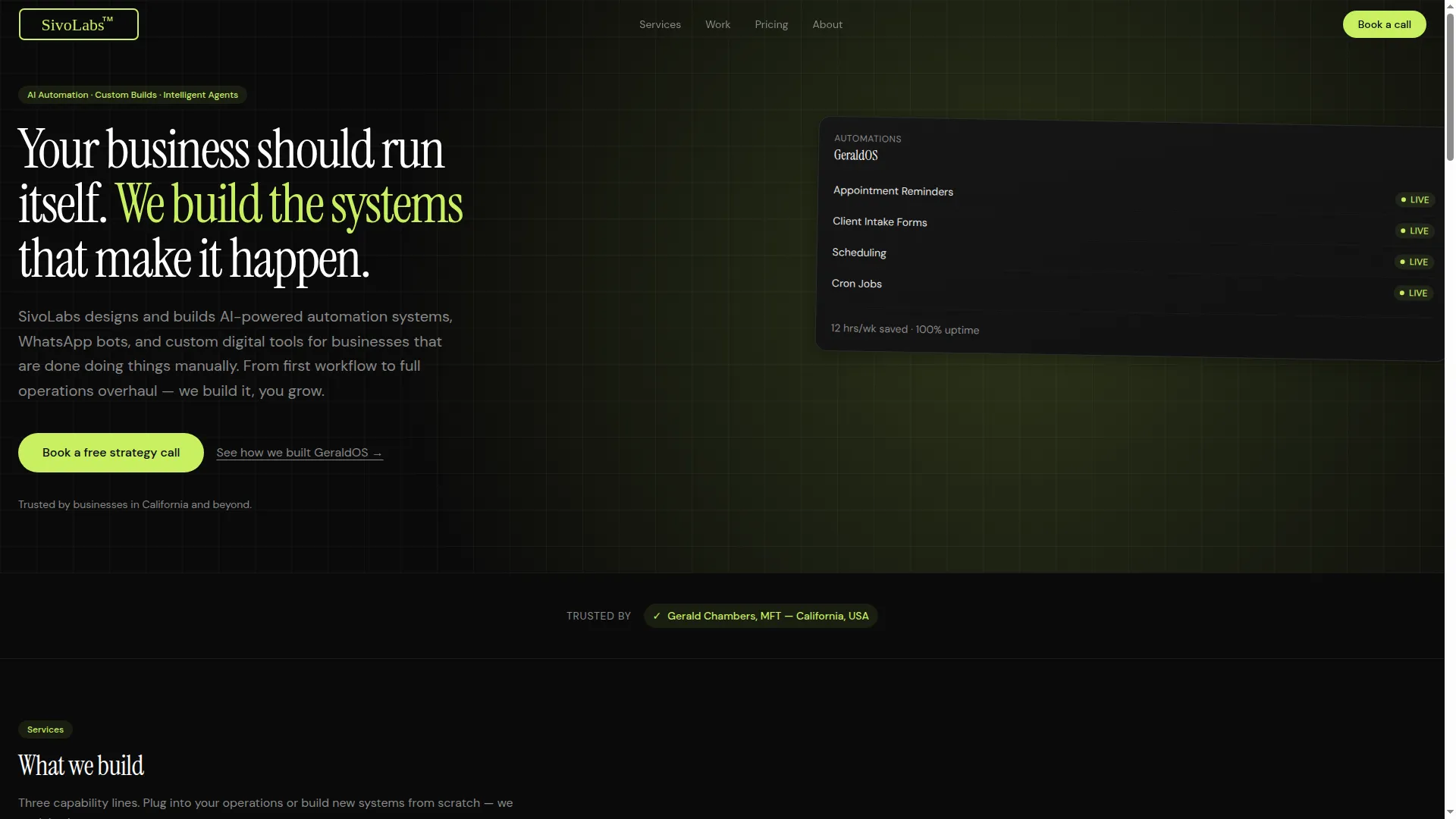Click the Services section badge
This screenshot has height=819, width=1456.
(x=45, y=730)
